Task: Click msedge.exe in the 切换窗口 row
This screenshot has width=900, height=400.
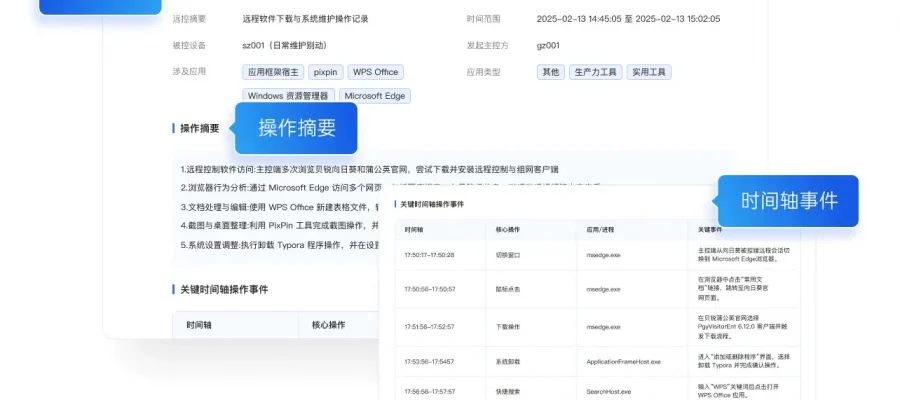Action: (603, 254)
